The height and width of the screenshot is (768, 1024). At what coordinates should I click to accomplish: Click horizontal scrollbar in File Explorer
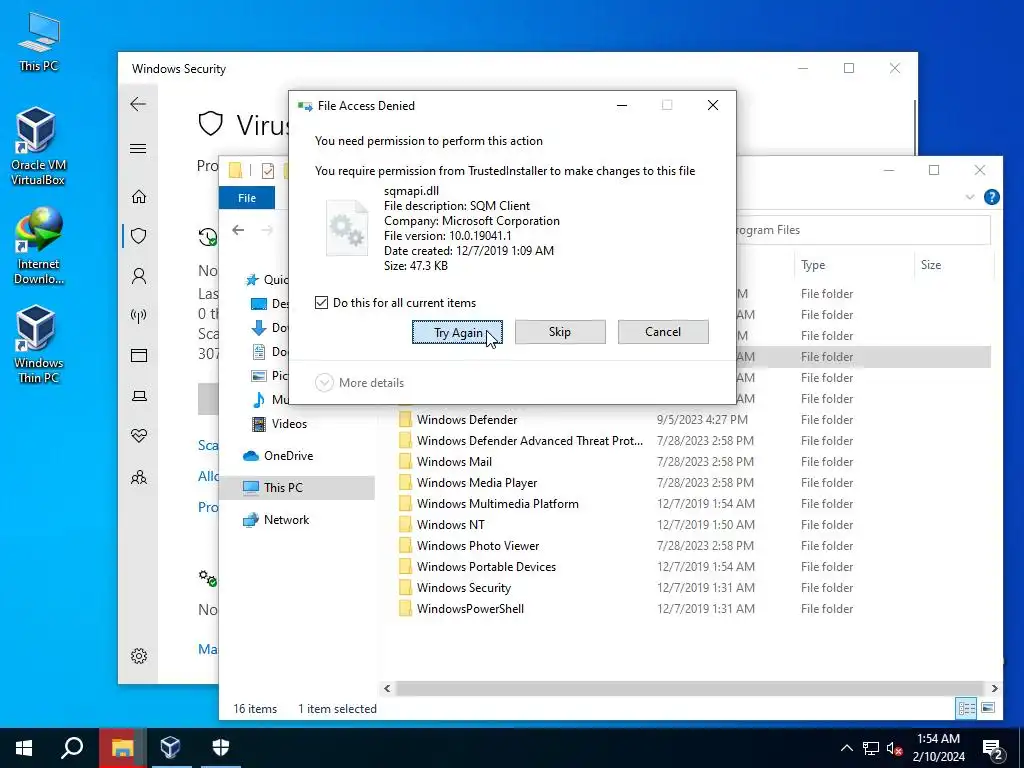(x=690, y=688)
